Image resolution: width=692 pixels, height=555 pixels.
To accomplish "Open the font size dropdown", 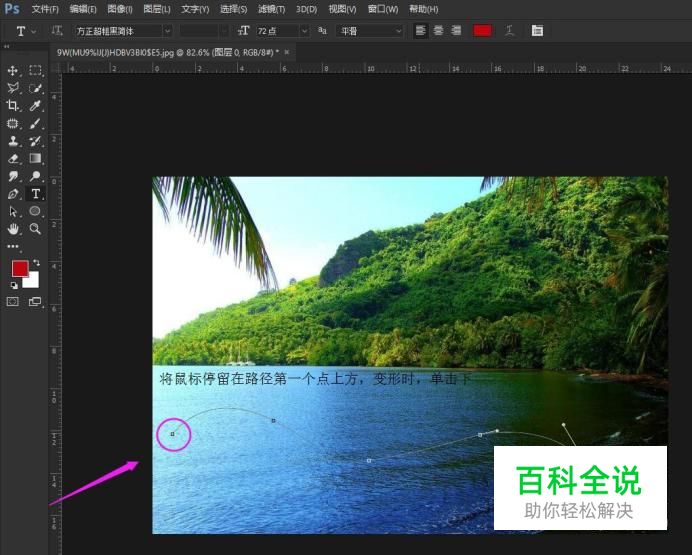I will [x=304, y=31].
